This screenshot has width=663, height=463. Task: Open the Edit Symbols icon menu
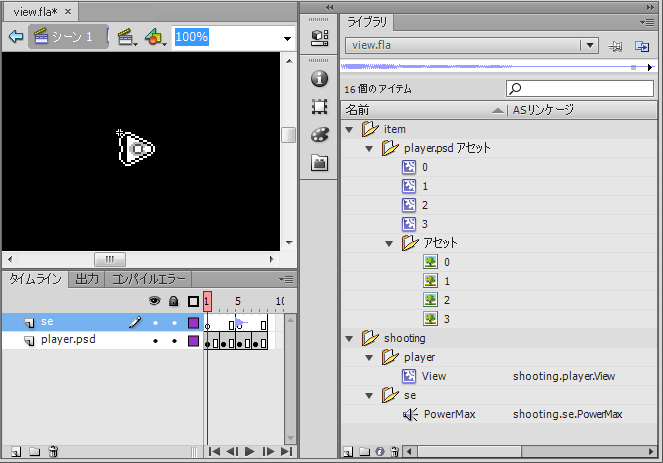[155, 37]
